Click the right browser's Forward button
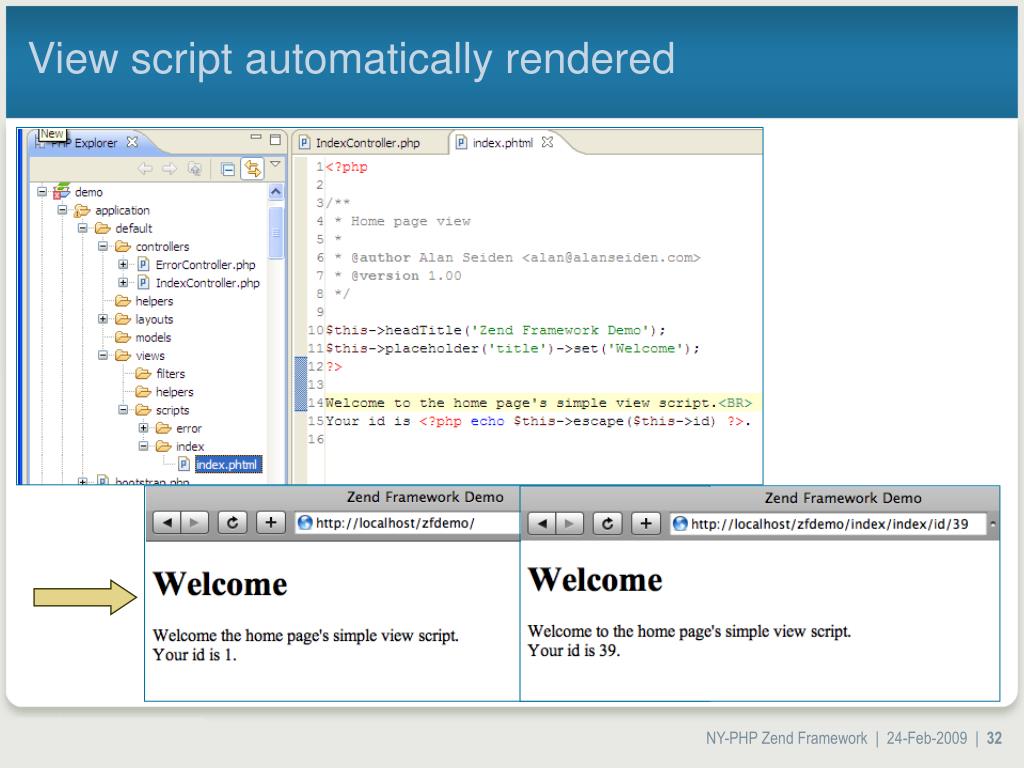The height and width of the screenshot is (768, 1024). [x=569, y=523]
